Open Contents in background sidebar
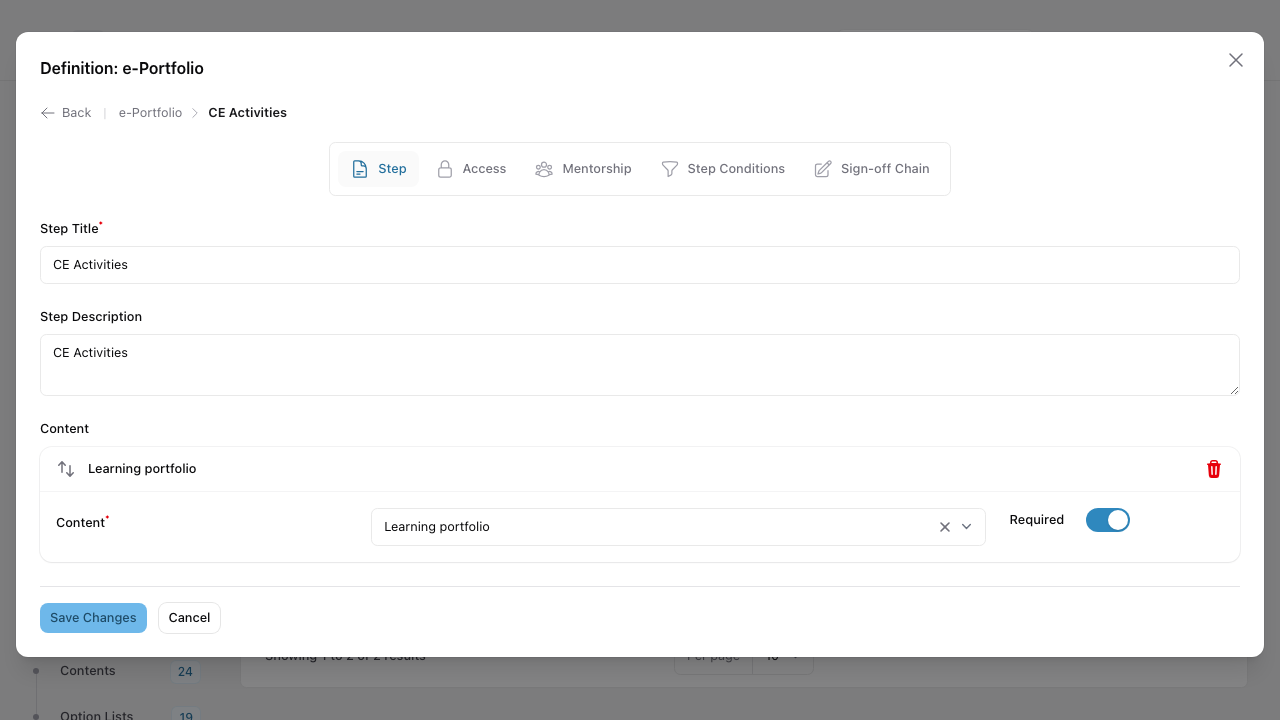 click(88, 671)
